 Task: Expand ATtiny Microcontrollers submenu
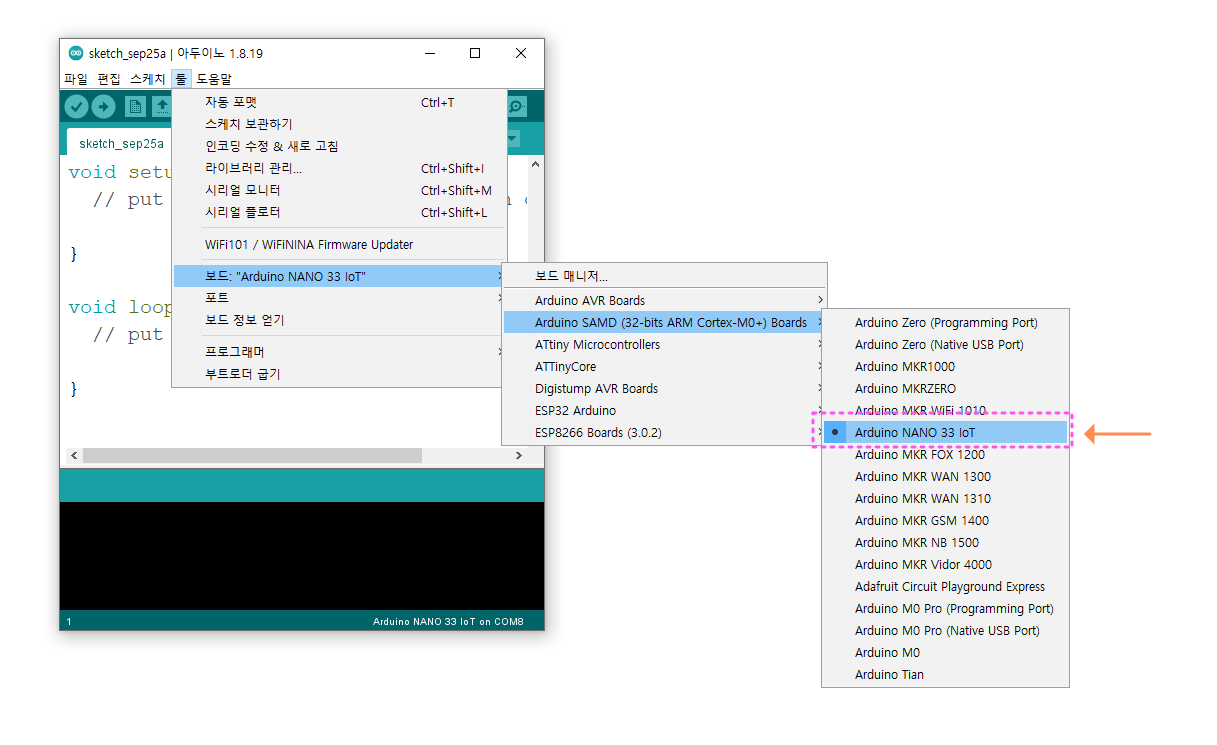(x=664, y=344)
